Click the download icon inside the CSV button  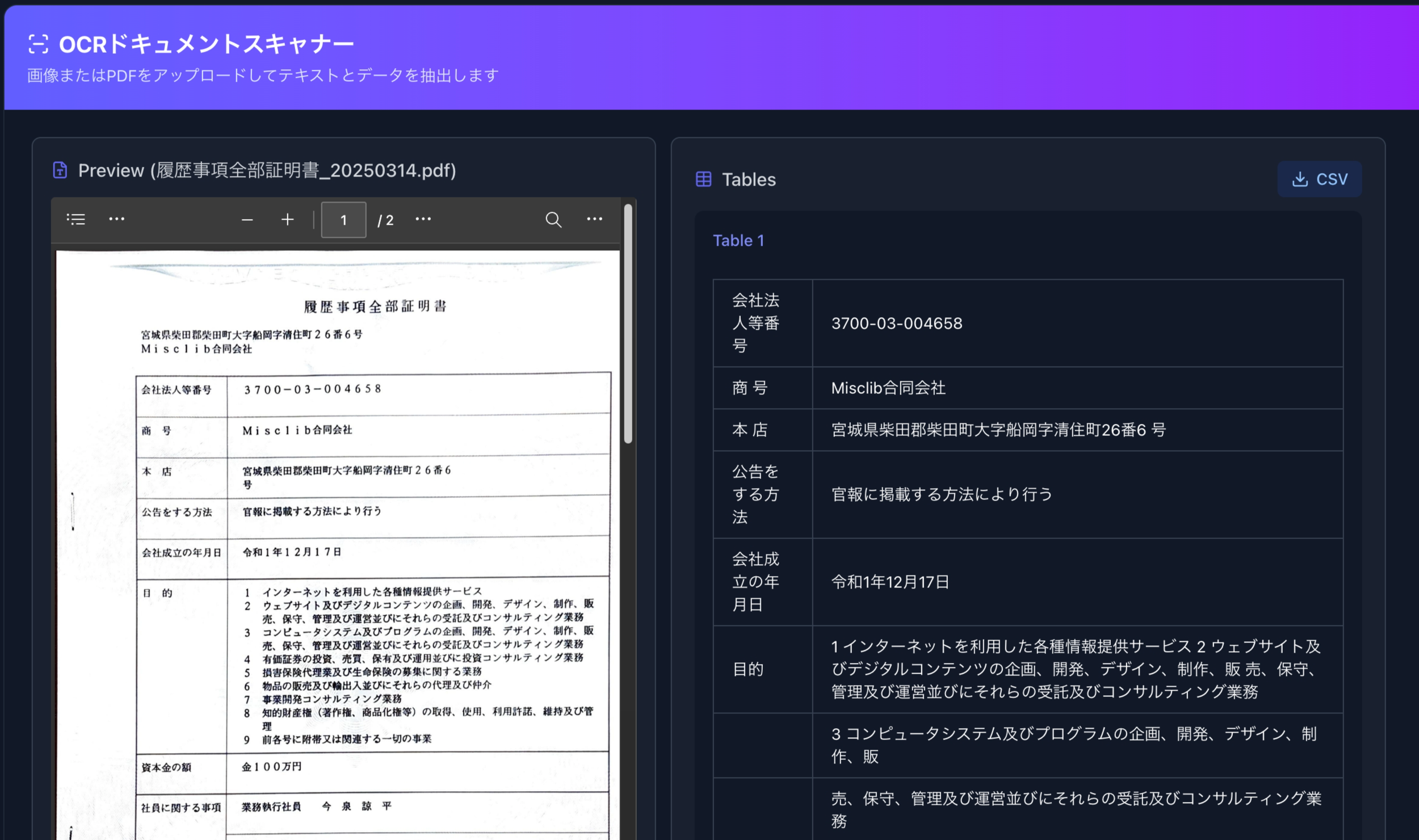tap(1300, 178)
